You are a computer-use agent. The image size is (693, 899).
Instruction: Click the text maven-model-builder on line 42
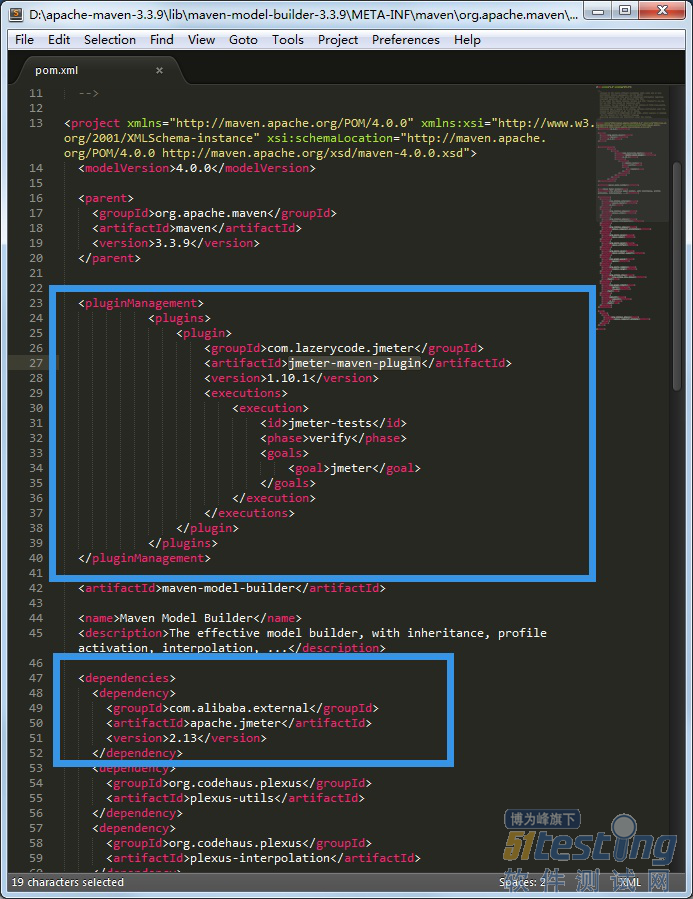click(229, 588)
